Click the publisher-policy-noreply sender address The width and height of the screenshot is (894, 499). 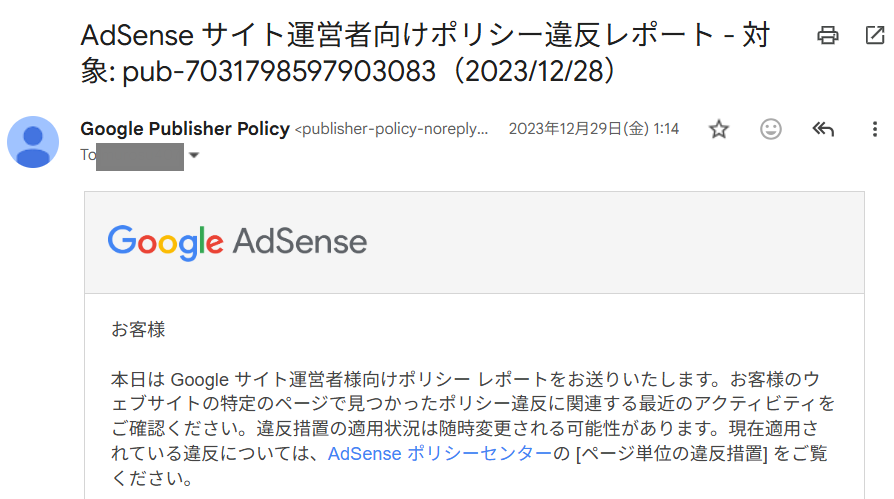coord(393,129)
